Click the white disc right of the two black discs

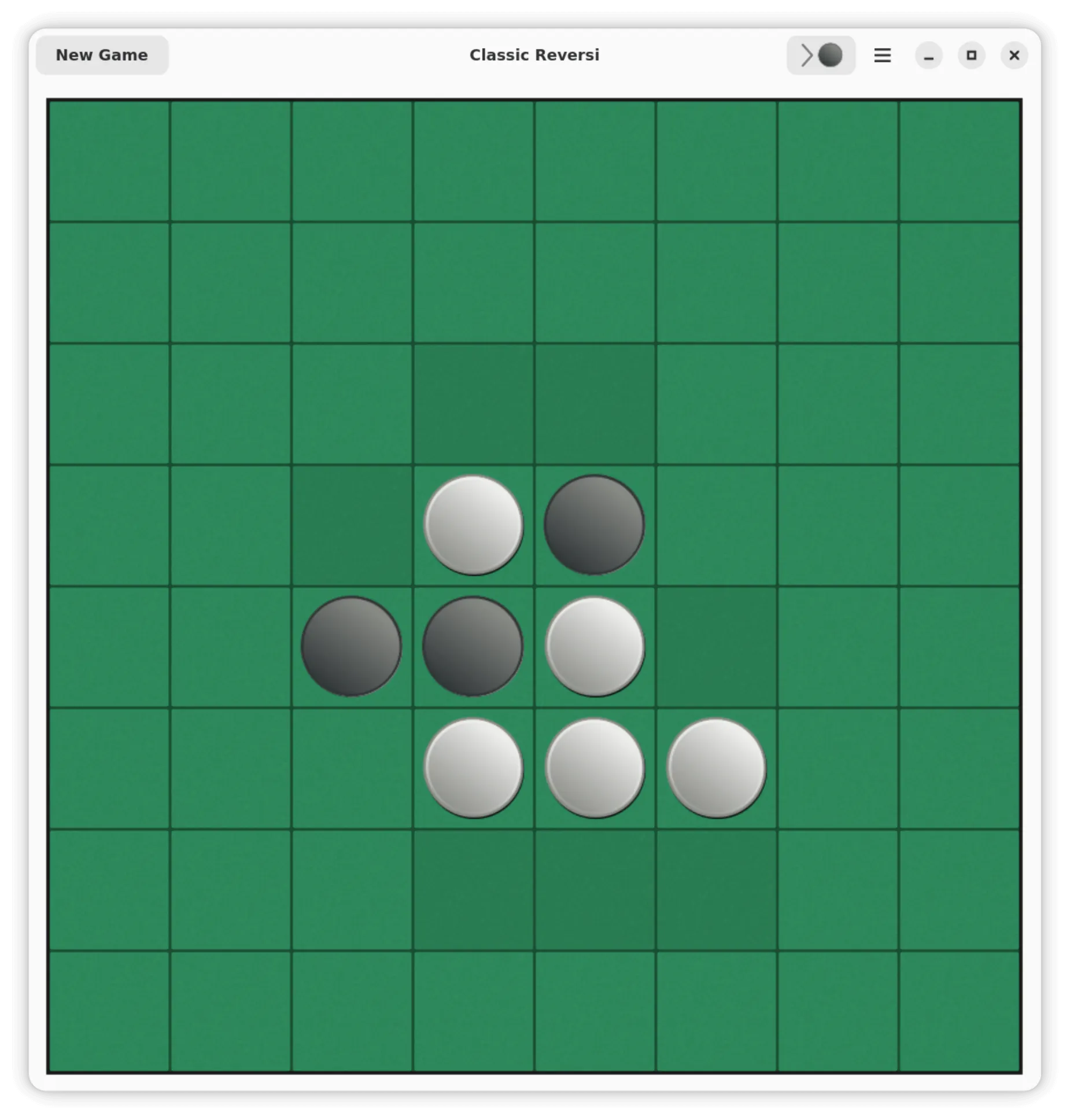(x=595, y=647)
